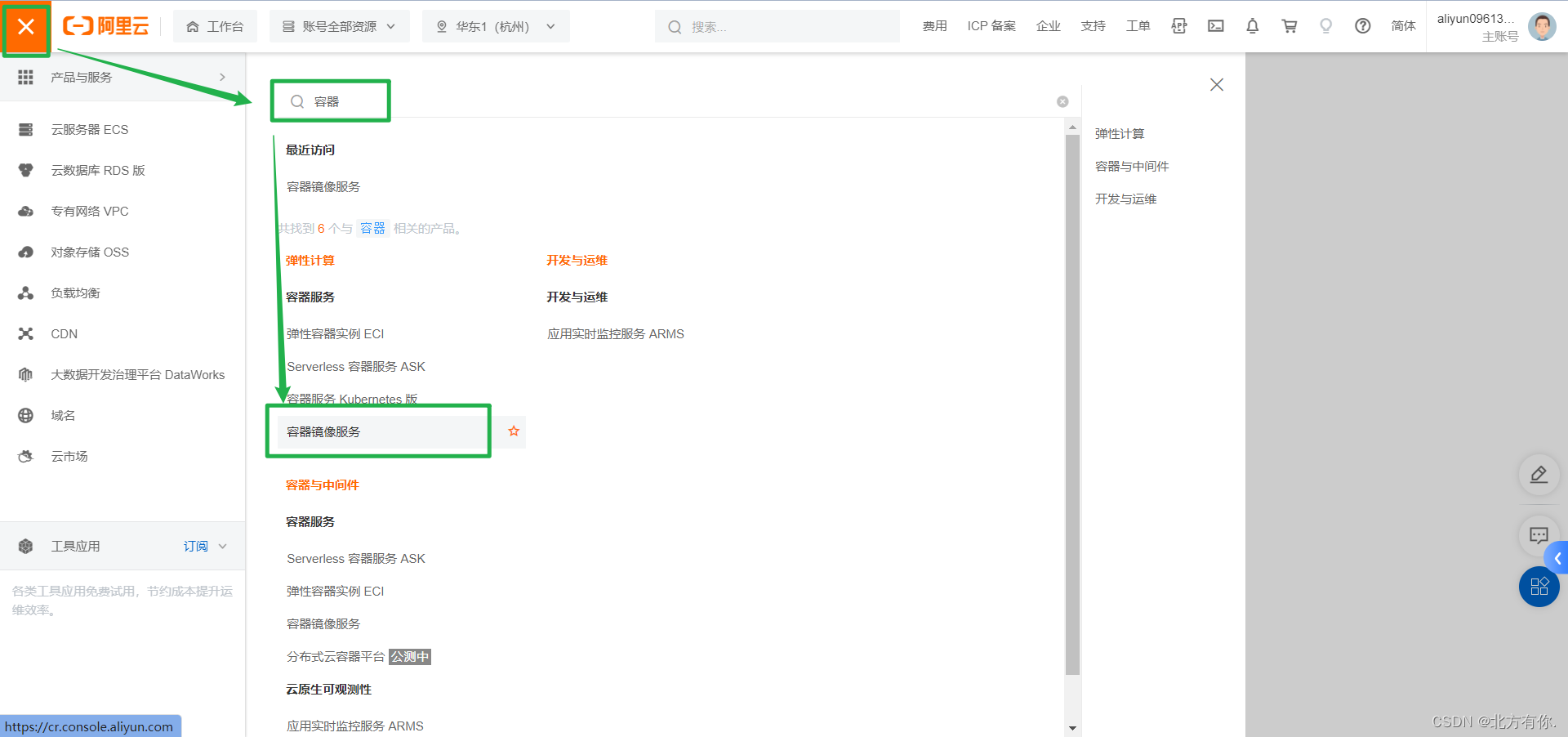The width and height of the screenshot is (1568, 737).
Task: Click the blue floating grid widget button
Action: click(x=1539, y=587)
